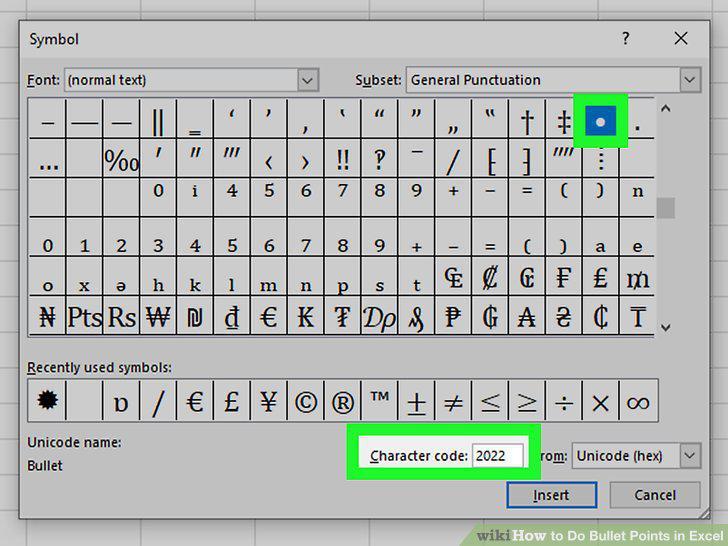The height and width of the screenshot is (546, 728).
Task: Pick the austral ₳ symbol
Action: pos(527,316)
